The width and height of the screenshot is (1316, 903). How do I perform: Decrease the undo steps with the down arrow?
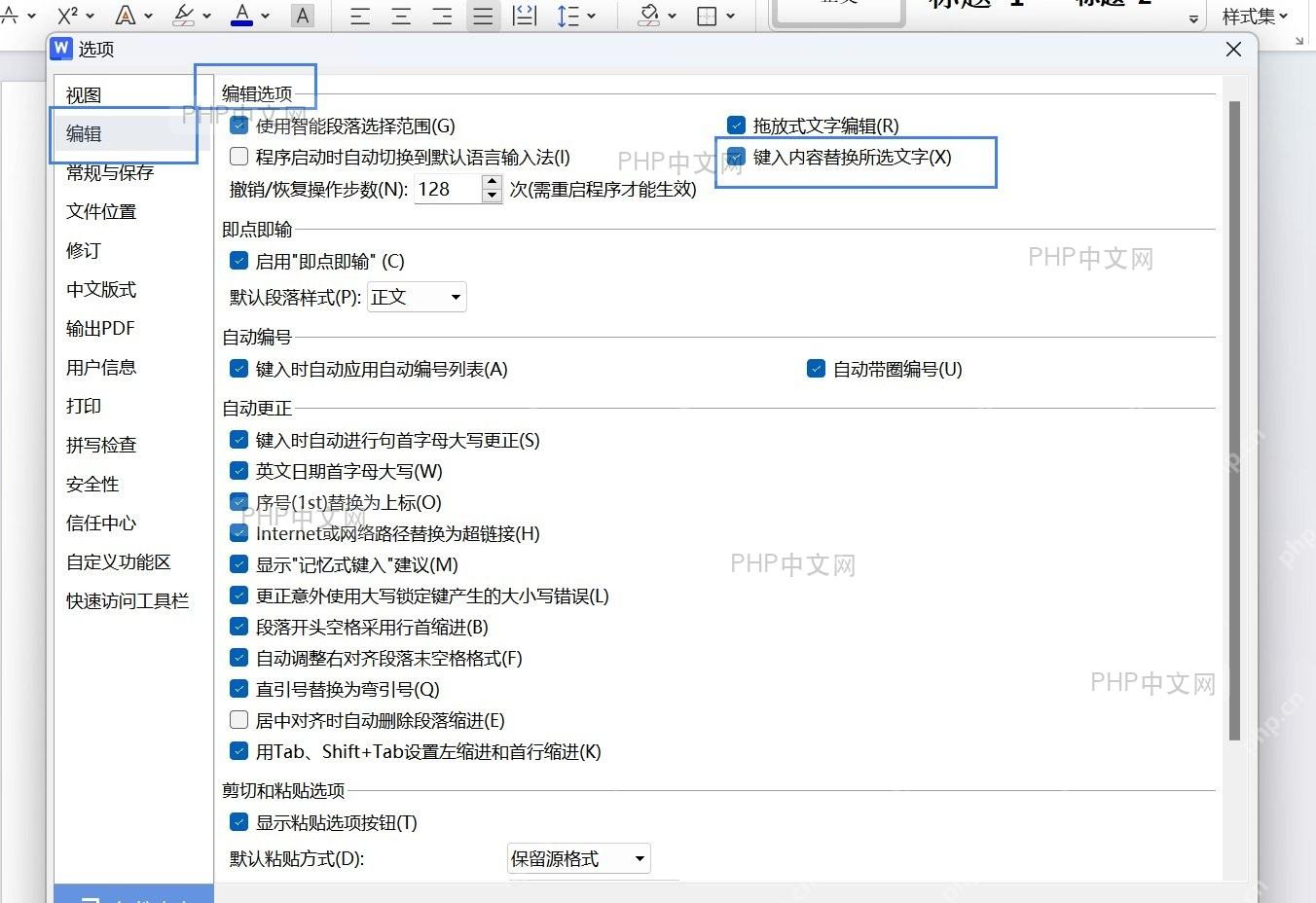pyautogui.click(x=493, y=196)
